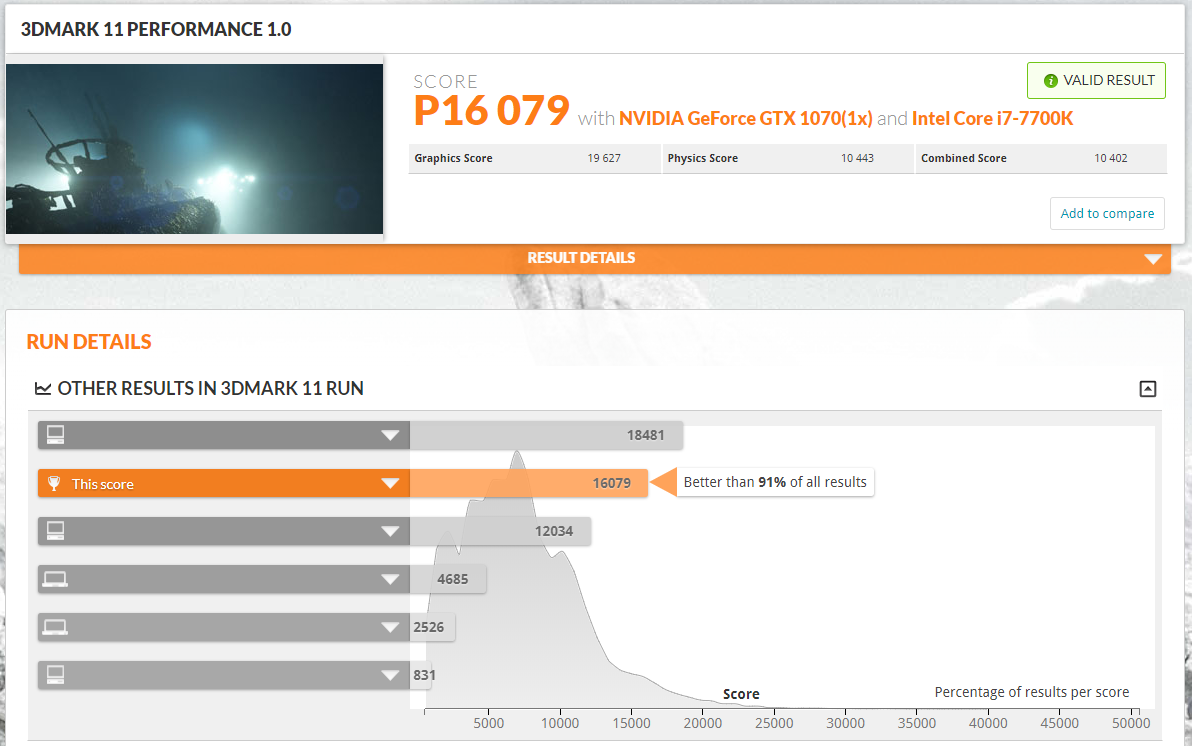The image size is (1192, 746).
Task: Click the Valid Result badge
Action: click(x=1096, y=81)
